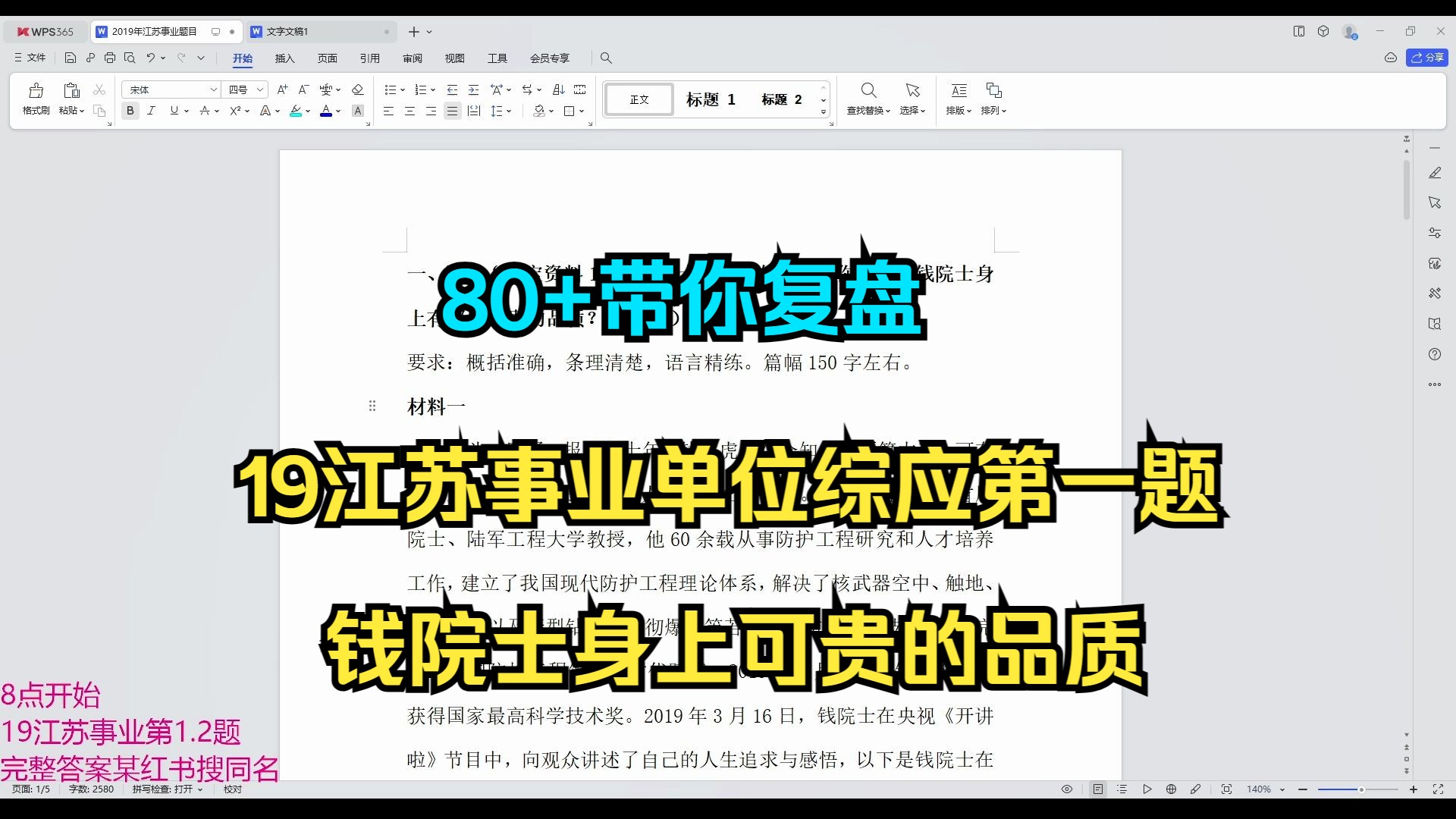Click the search magnifier beside ribbon tabs
1456x819 pixels.
point(606,58)
